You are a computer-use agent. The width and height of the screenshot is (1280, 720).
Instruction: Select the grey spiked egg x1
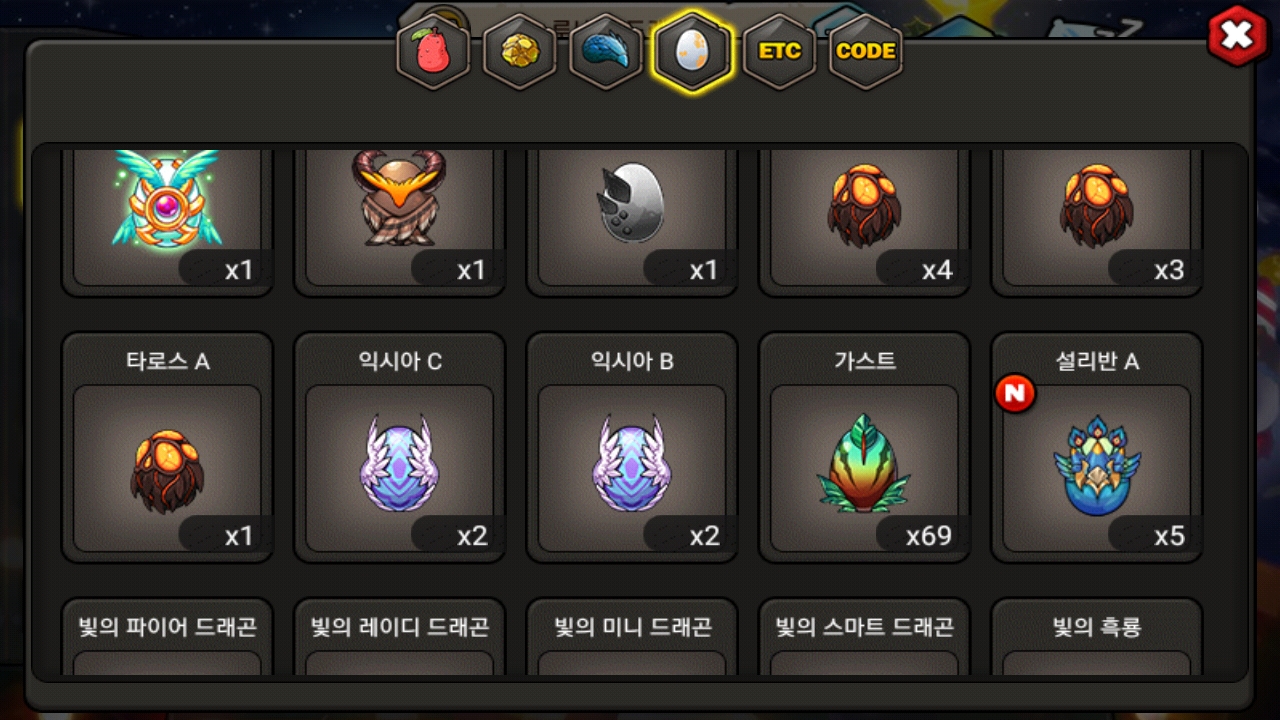tap(632, 222)
